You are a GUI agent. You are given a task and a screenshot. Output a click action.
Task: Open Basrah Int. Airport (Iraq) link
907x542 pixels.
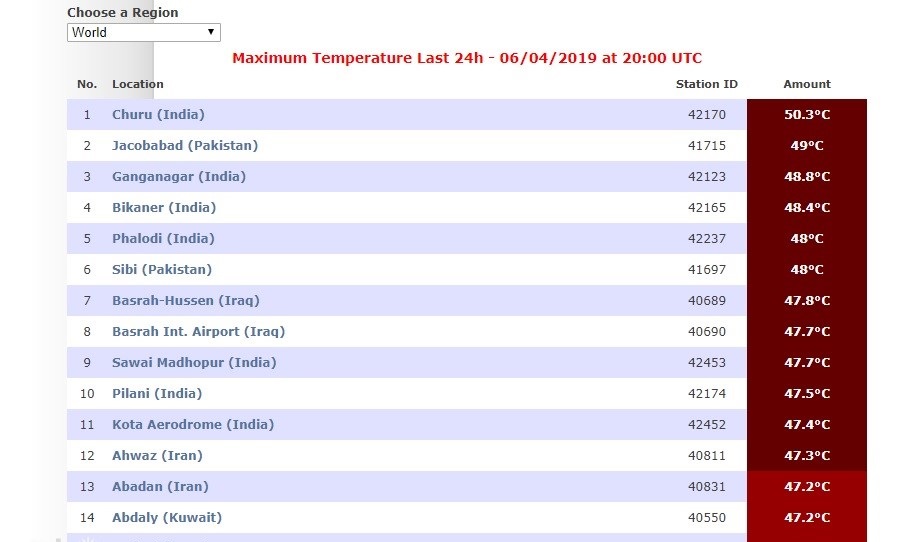click(198, 332)
